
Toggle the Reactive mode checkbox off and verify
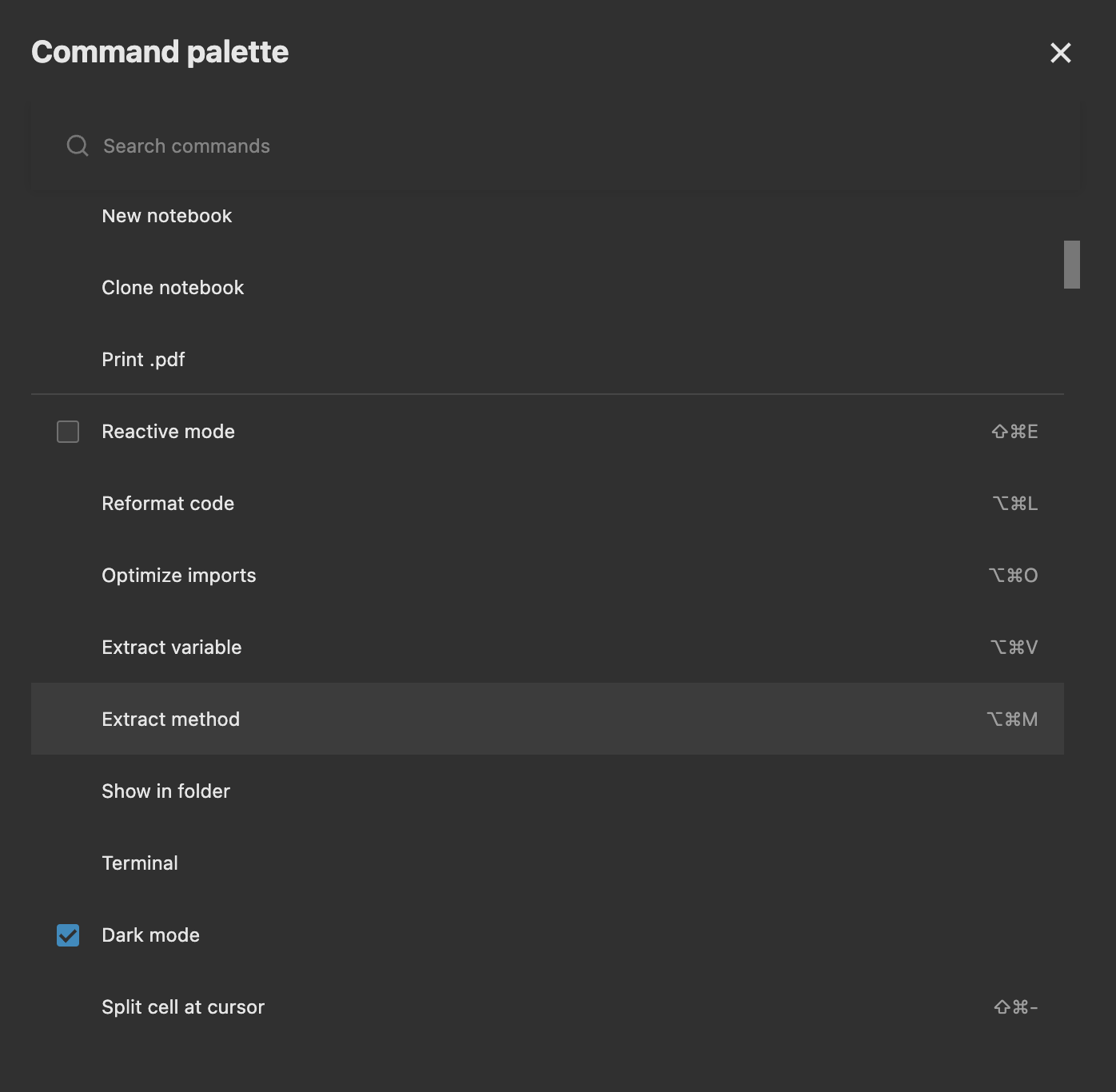(x=68, y=432)
